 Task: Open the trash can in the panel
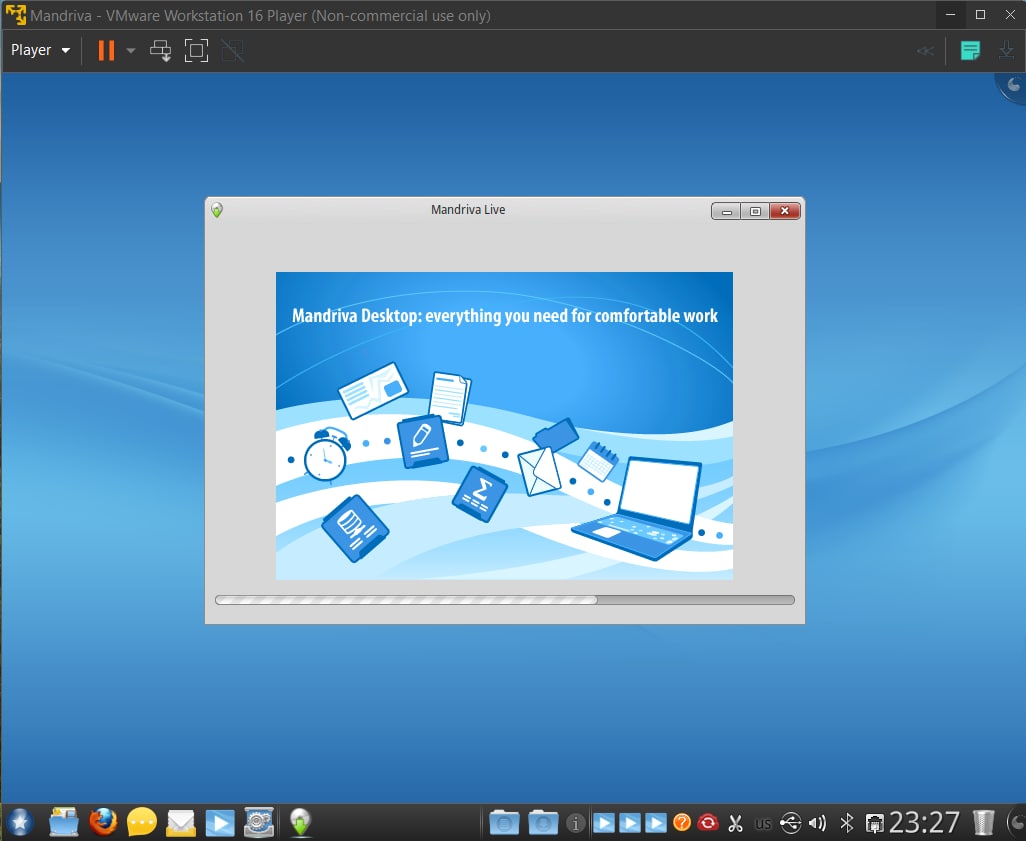tap(983, 823)
